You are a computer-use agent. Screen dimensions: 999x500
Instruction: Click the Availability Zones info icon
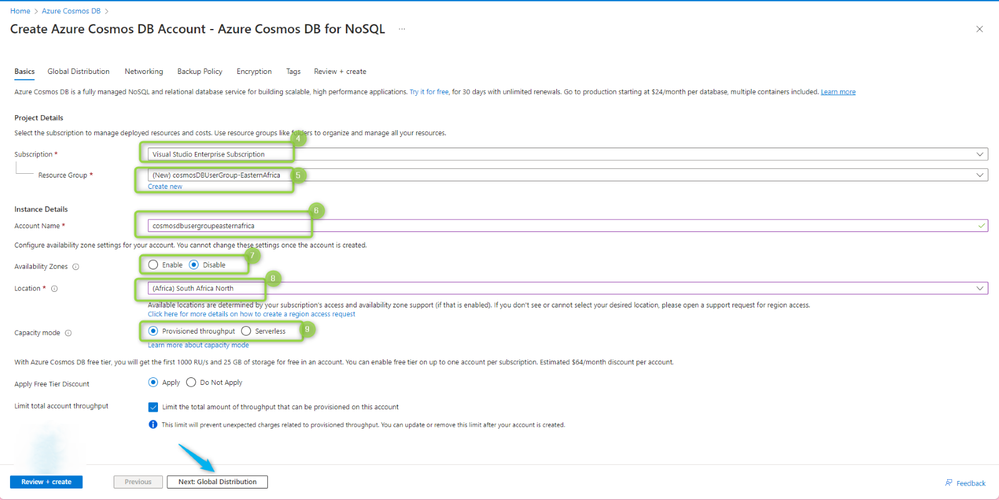point(76,267)
